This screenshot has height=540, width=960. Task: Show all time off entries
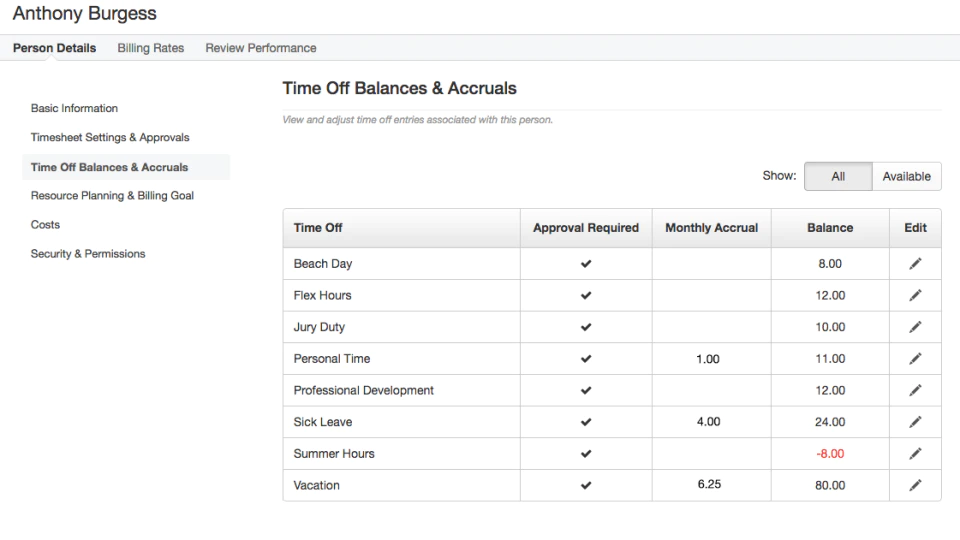pyautogui.click(x=838, y=176)
